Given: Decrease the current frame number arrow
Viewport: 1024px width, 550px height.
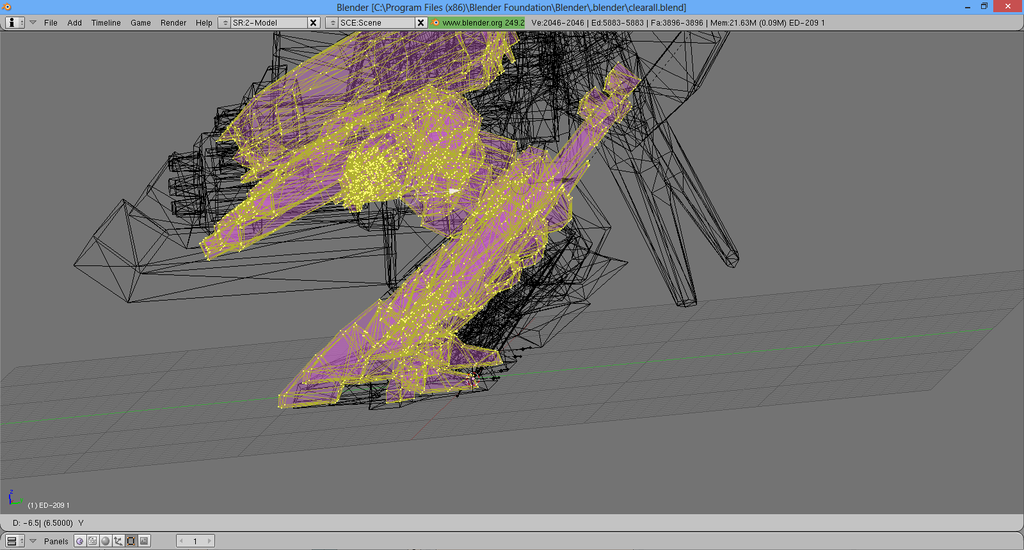Looking at the screenshot, I should (x=182, y=541).
